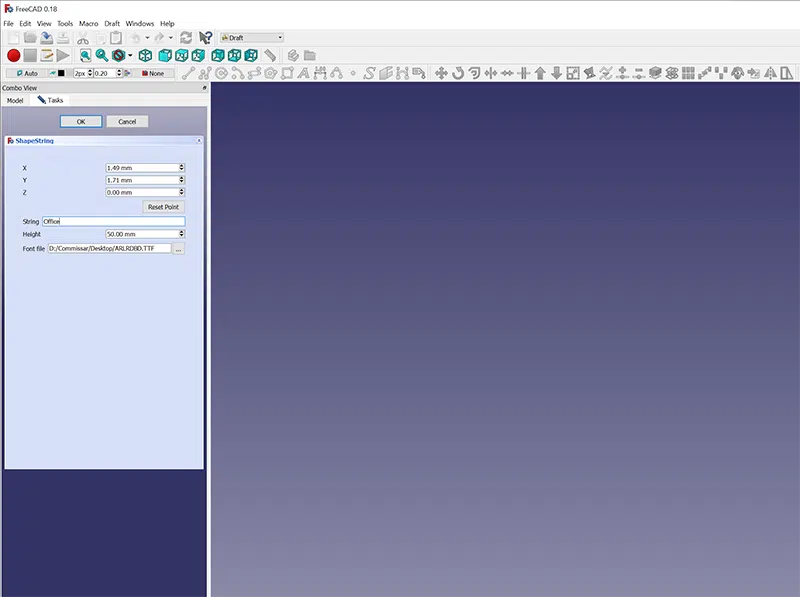The height and width of the screenshot is (597, 800).
Task: Open the Edit menu
Action: 25,23
